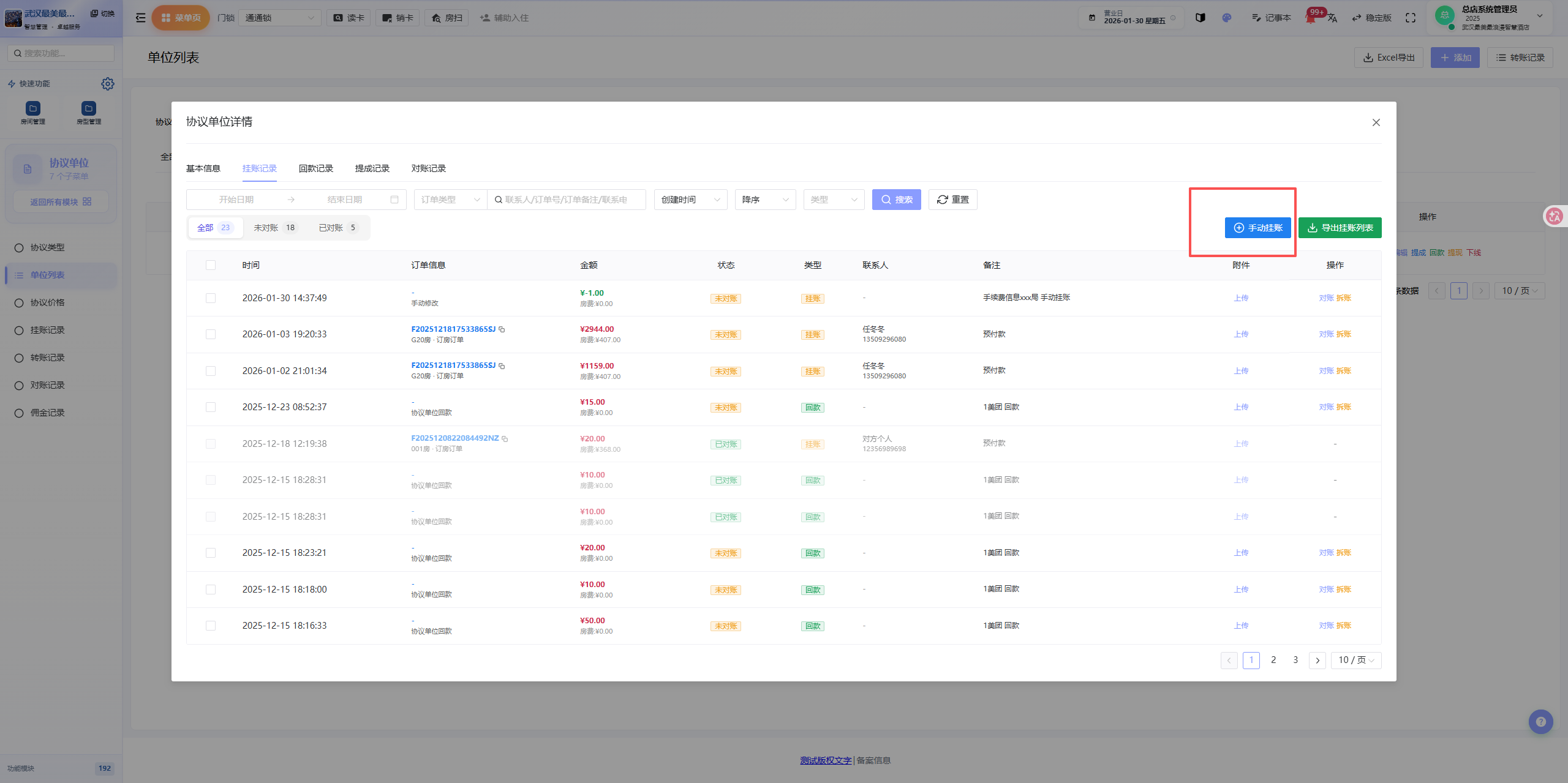Image resolution: width=1568 pixels, height=783 pixels.
Task: Click the language translate icon
Action: click(x=1332, y=18)
